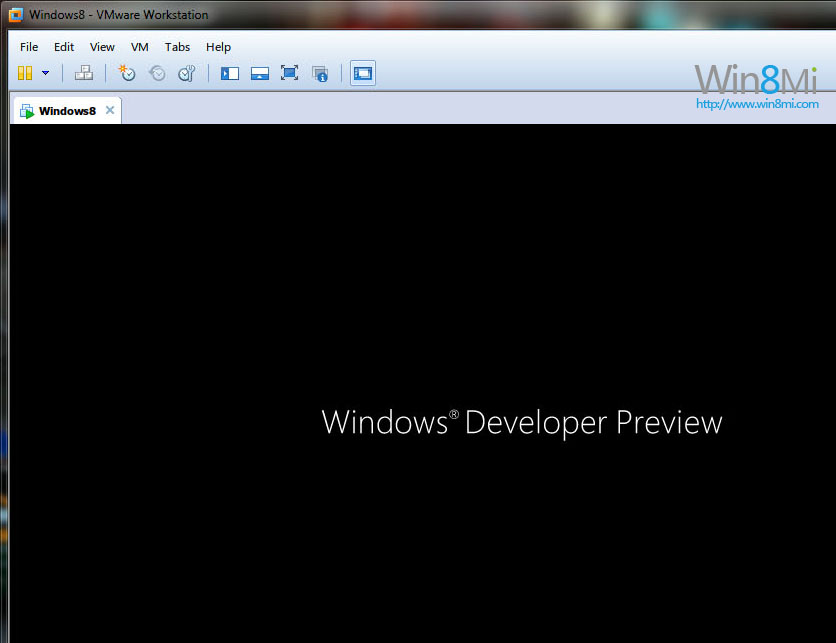Viewport: 836px width, 643px height.
Task: Click the Unity mode icon
Action: (x=320, y=73)
